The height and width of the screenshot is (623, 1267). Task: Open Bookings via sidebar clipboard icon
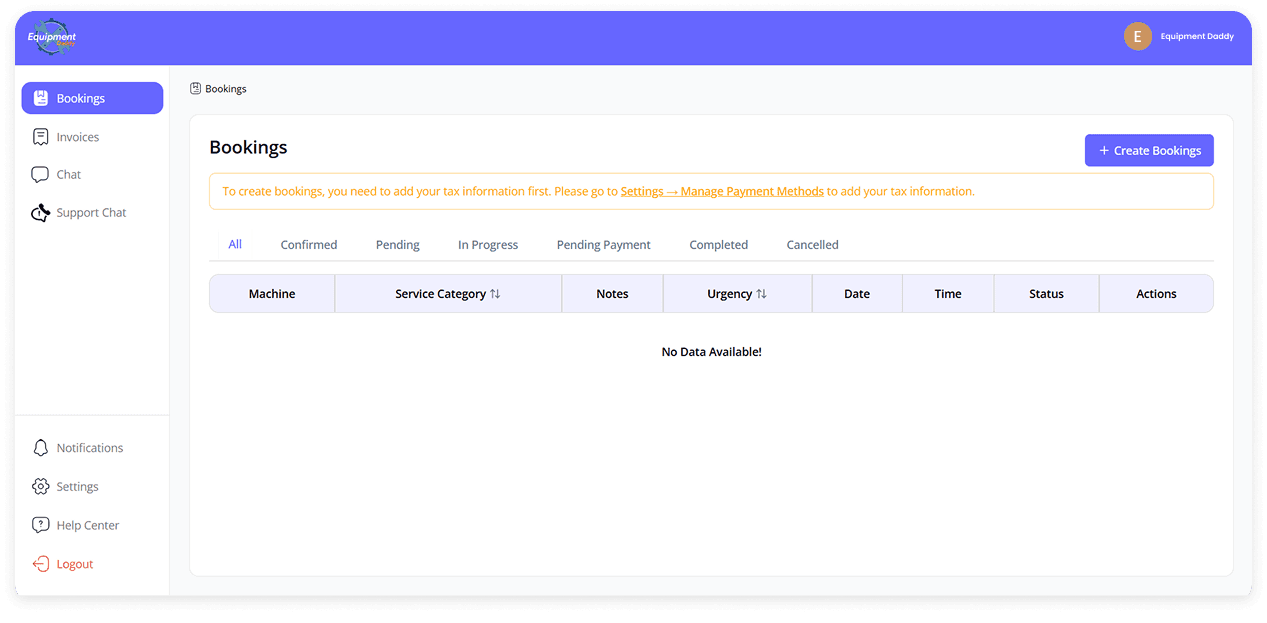pyautogui.click(x=41, y=98)
